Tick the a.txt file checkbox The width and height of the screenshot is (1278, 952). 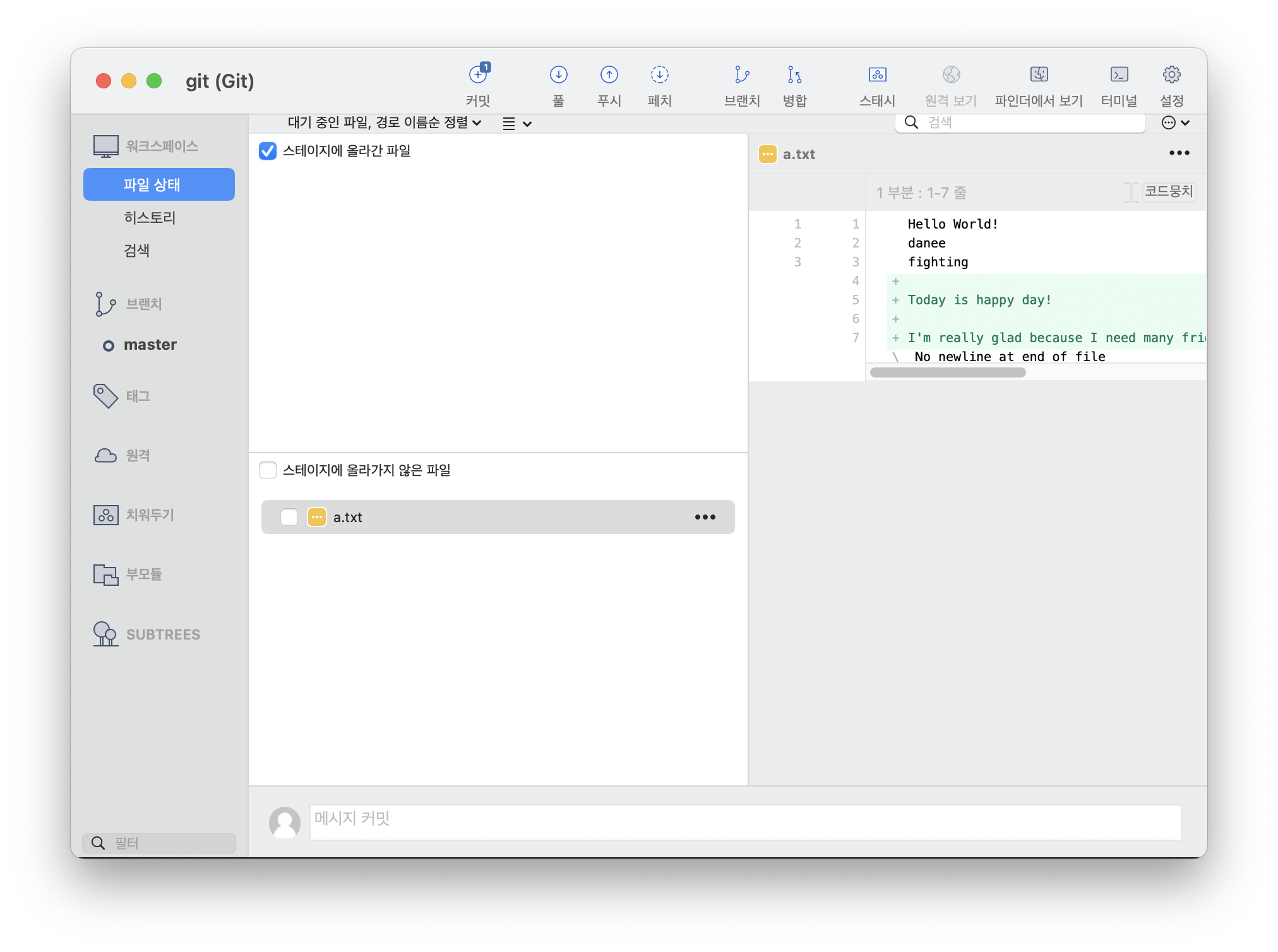[289, 517]
